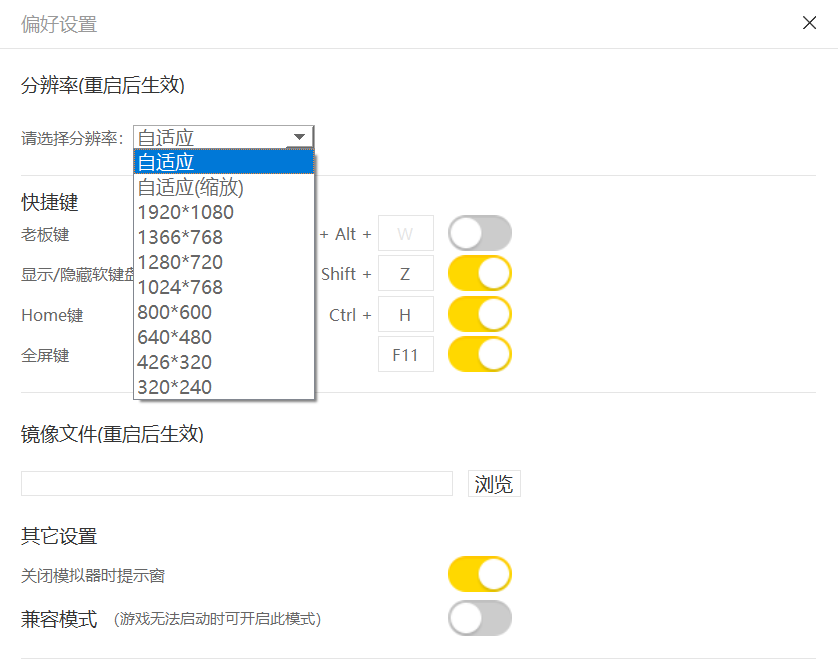Enable the 老板键 toggle switch

[479, 233]
